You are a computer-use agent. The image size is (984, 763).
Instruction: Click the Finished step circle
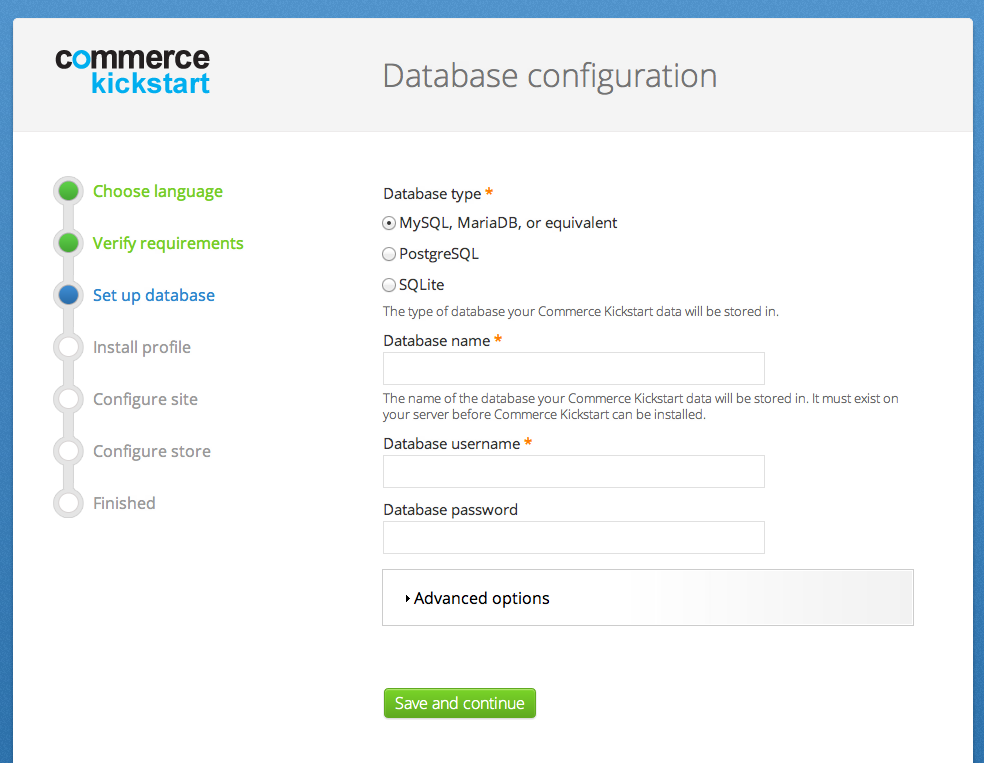click(x=68, y=503)
